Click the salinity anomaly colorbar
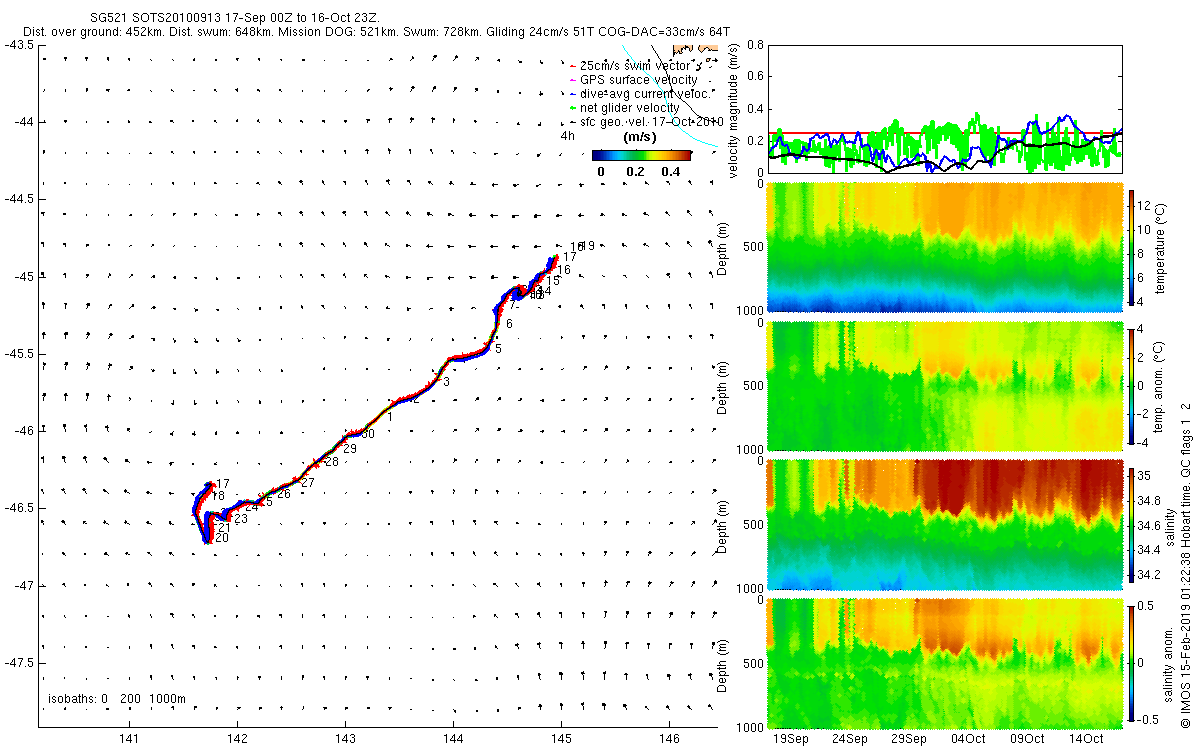The image size is (1200, 750). pyautogui.click(x=1133, y=662)
